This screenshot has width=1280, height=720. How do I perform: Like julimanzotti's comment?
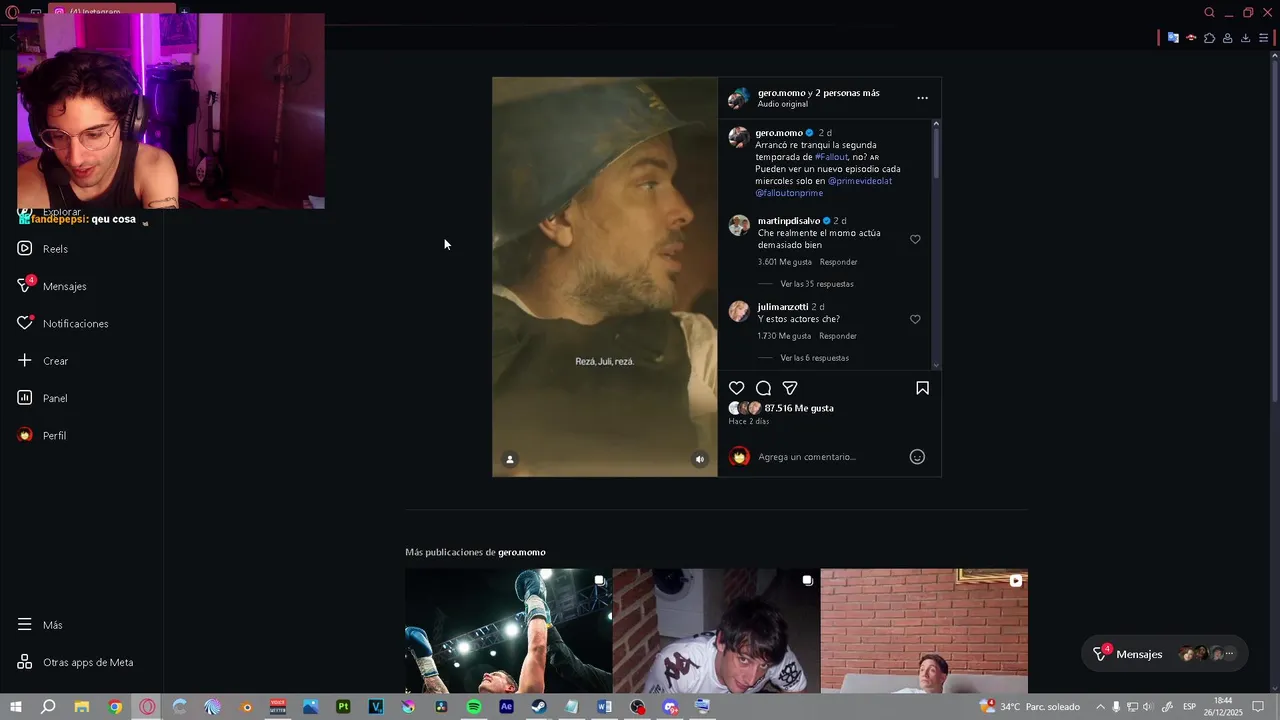pyautogui.click(x=915, y=320)
